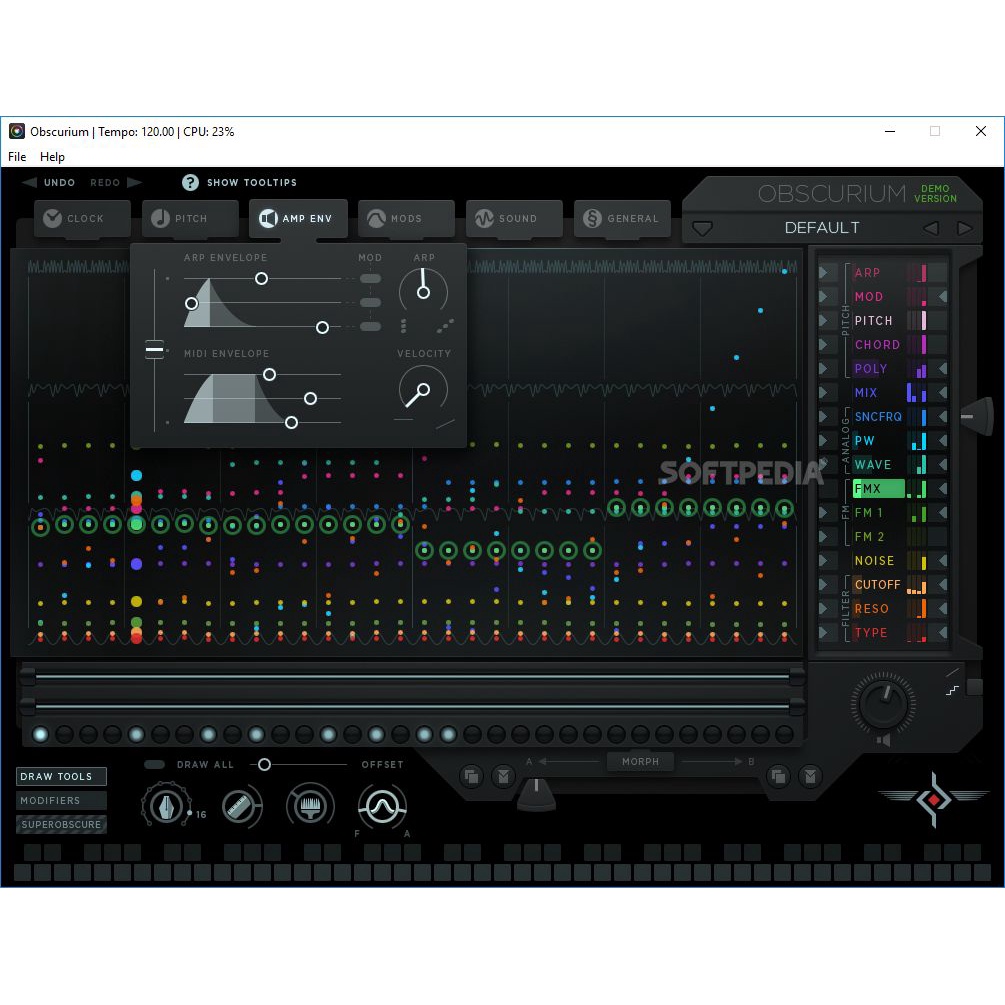
Task: Select the FMX parameter row
Action: (878, 489)
